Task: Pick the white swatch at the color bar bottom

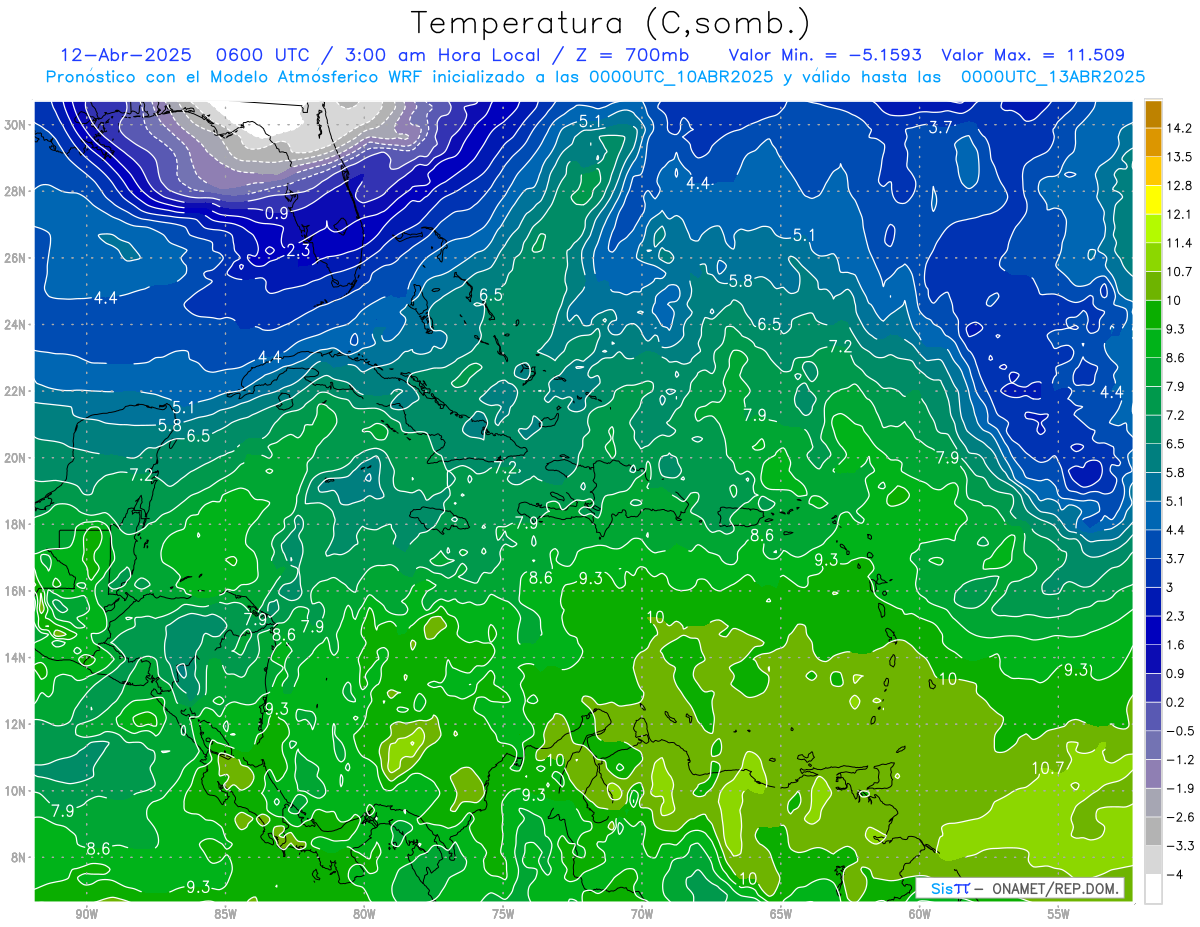Action: (x=1154, y=888)
